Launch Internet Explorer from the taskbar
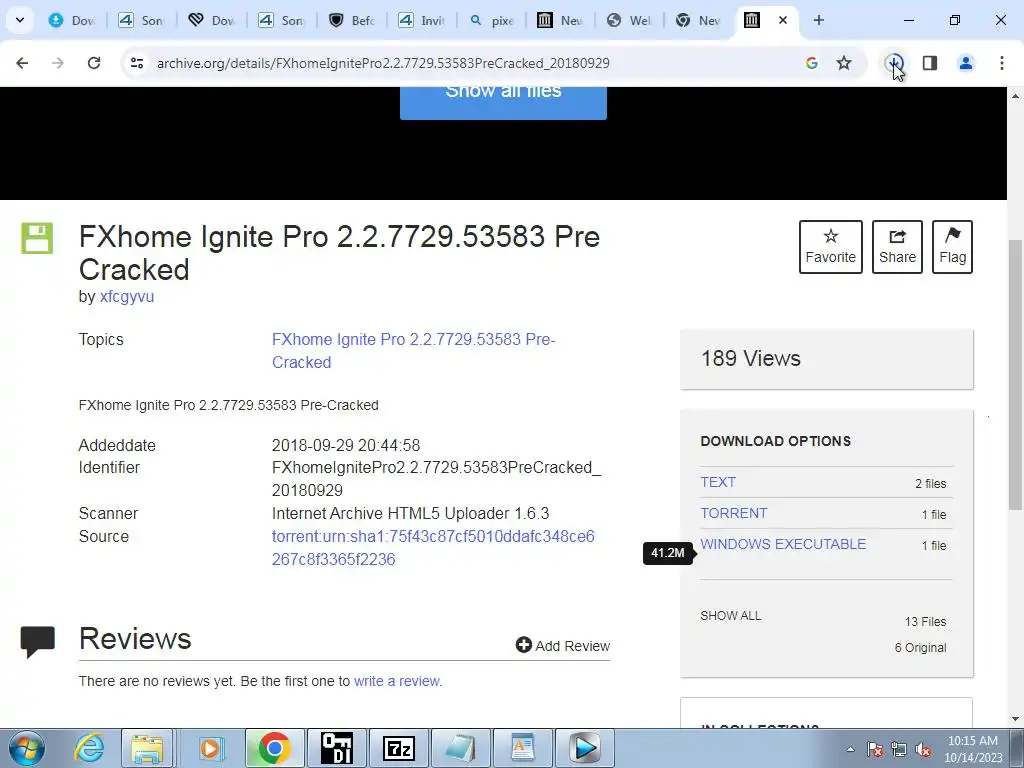Viewport: 1024px width, 768px height. [x=89, y=748]
